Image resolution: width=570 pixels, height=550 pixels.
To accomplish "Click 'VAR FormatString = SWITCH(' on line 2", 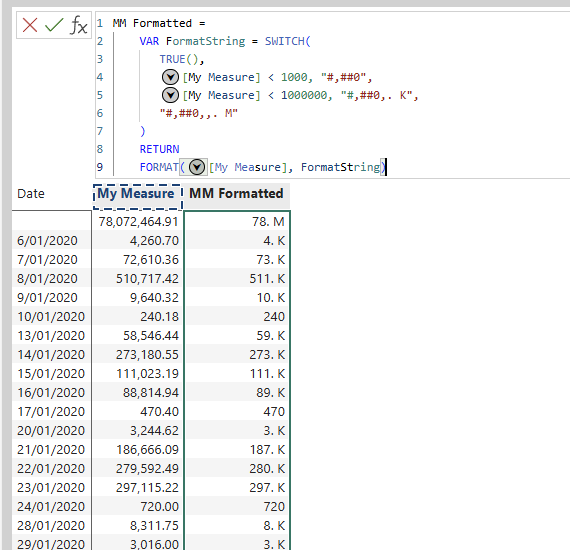I will (225, 41).
